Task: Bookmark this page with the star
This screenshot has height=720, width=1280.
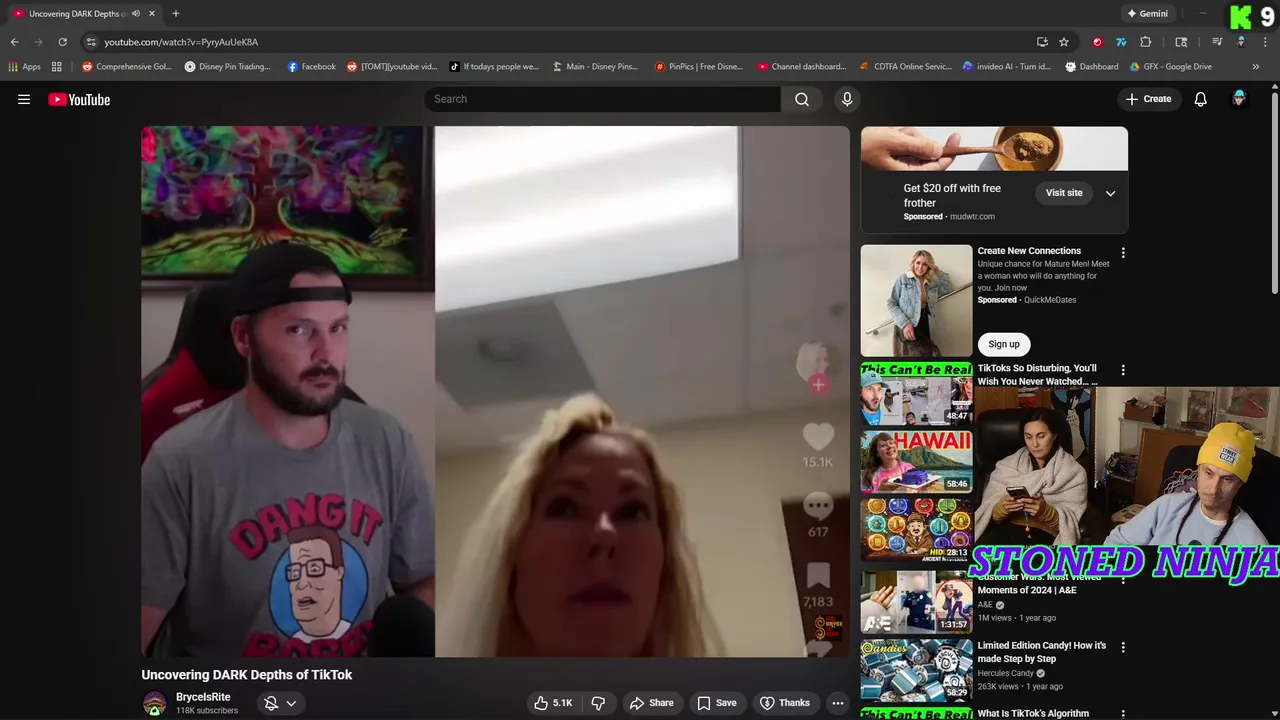Action: pos(1064,42)
